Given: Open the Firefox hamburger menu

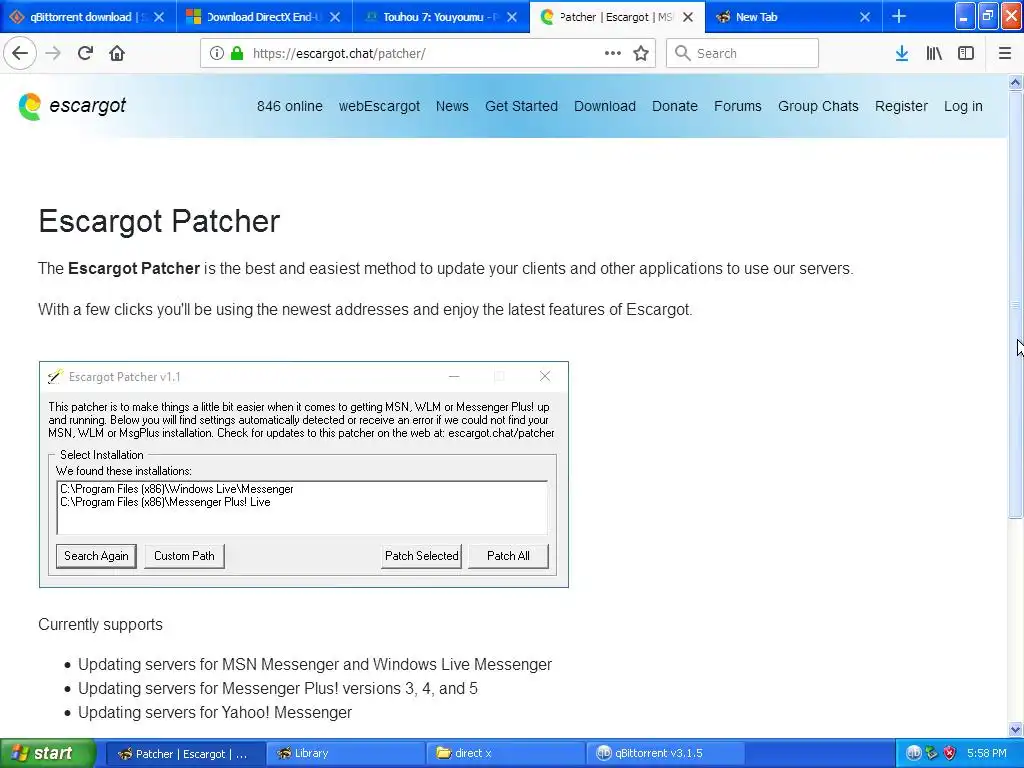Looking at the screenshot, I should (1005, 53).
